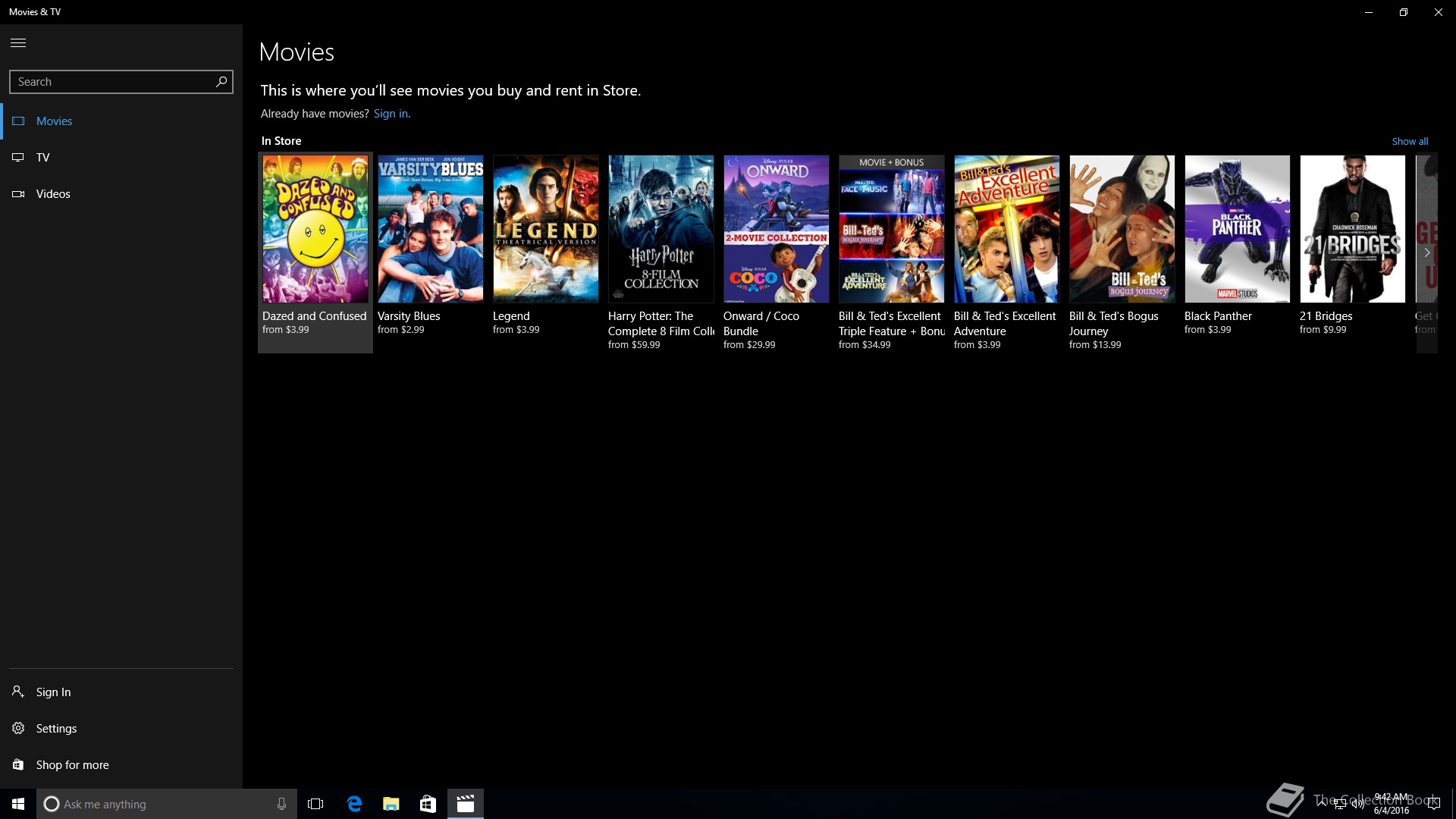Click the person icon beside Sign In
Image resolution: width=1456 pixels, height=819 pixels.
tap(18, 692)
